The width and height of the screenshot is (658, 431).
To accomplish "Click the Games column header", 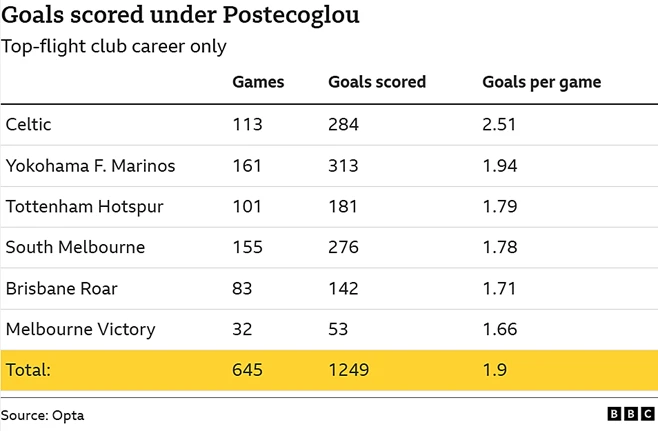I will (x=258, y=82).
